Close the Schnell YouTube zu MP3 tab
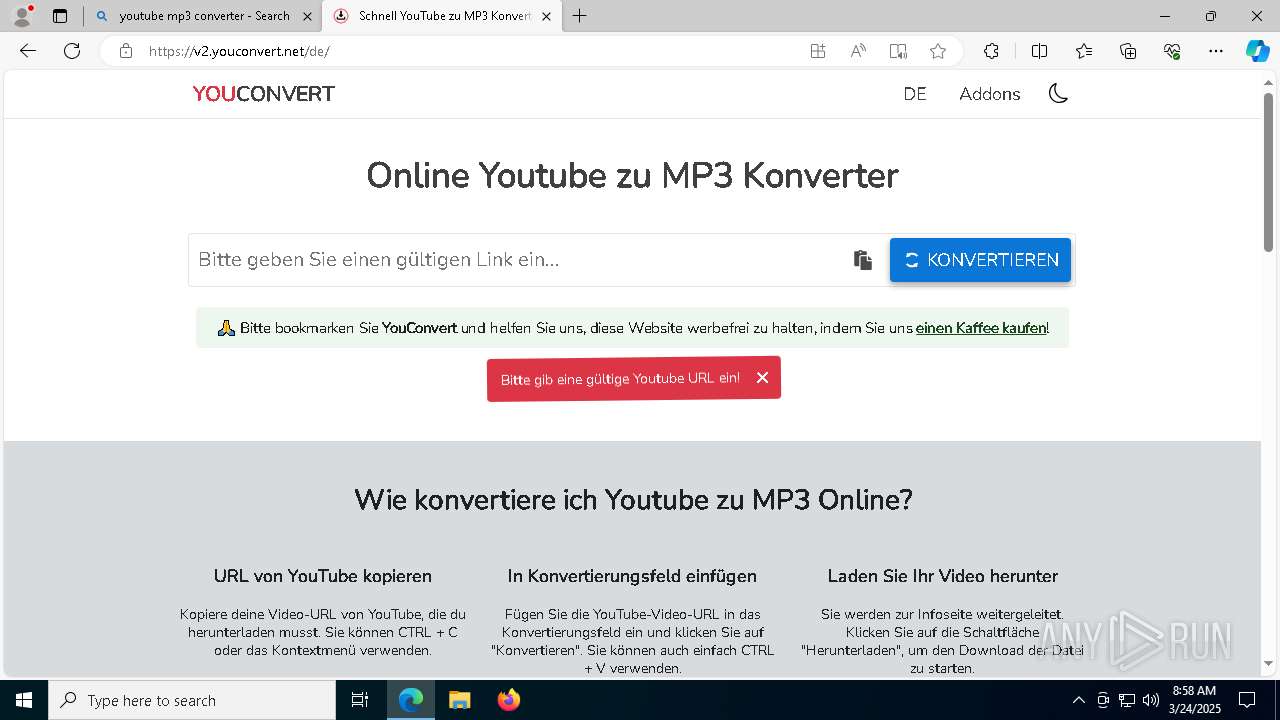1280x720 pixels. (546, 16)
